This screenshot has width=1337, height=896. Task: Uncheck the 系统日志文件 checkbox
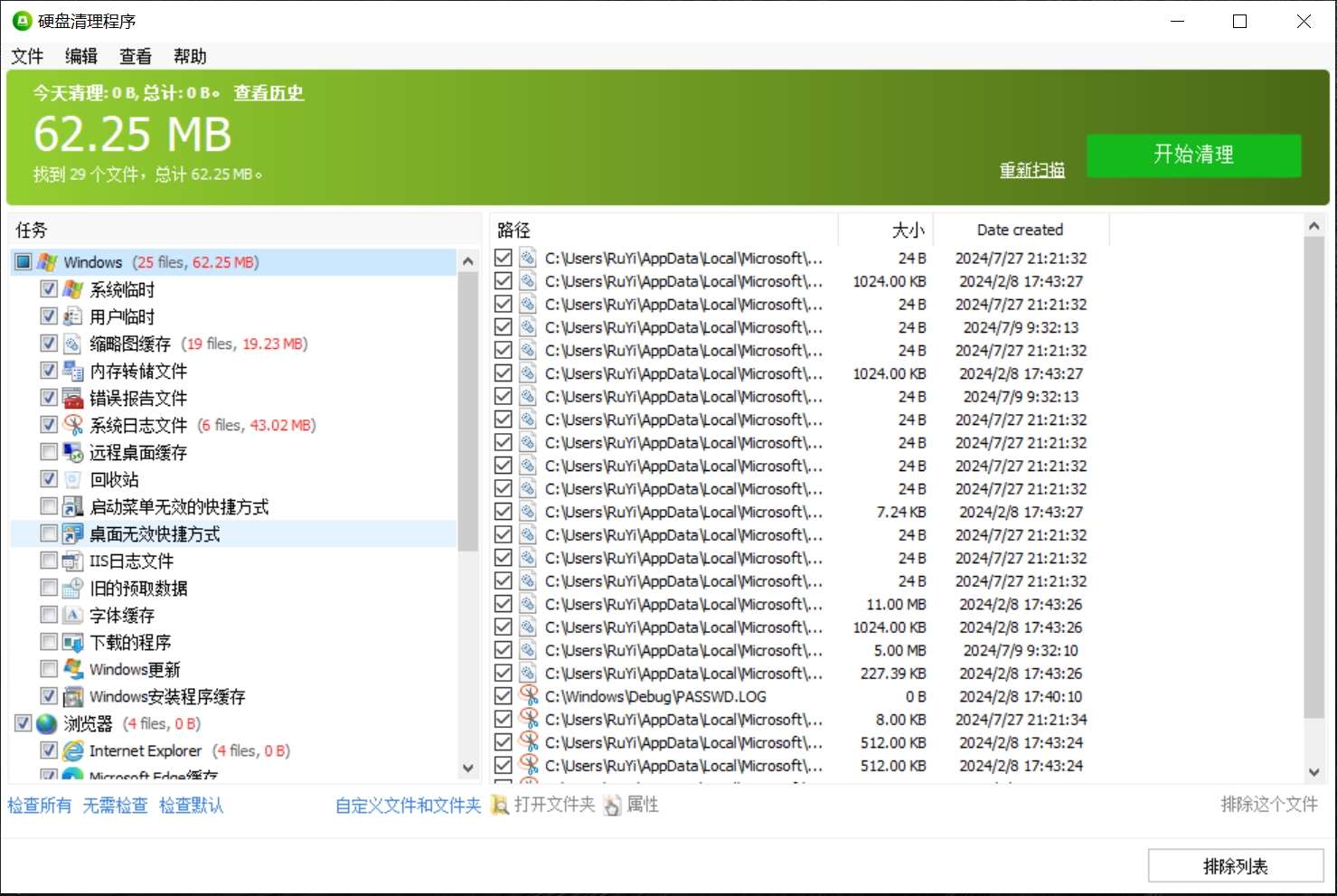49,424
